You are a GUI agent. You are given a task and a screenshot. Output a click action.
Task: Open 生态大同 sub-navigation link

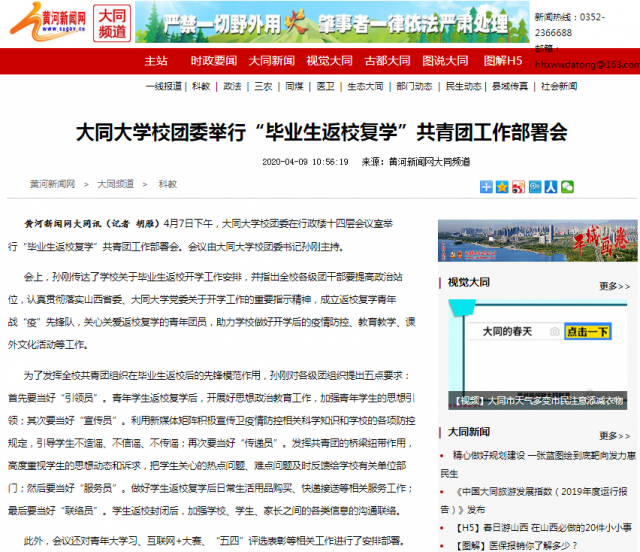(x=365, y=86)
